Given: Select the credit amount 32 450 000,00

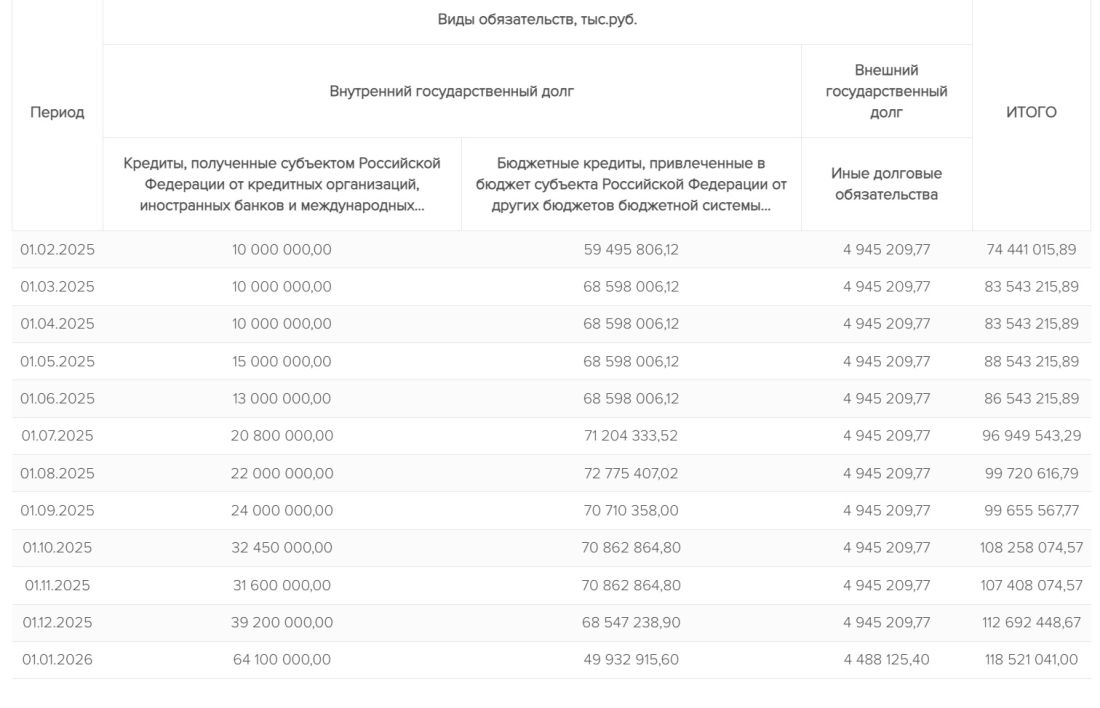Looking at the screenshot, I should pos(282,547).
